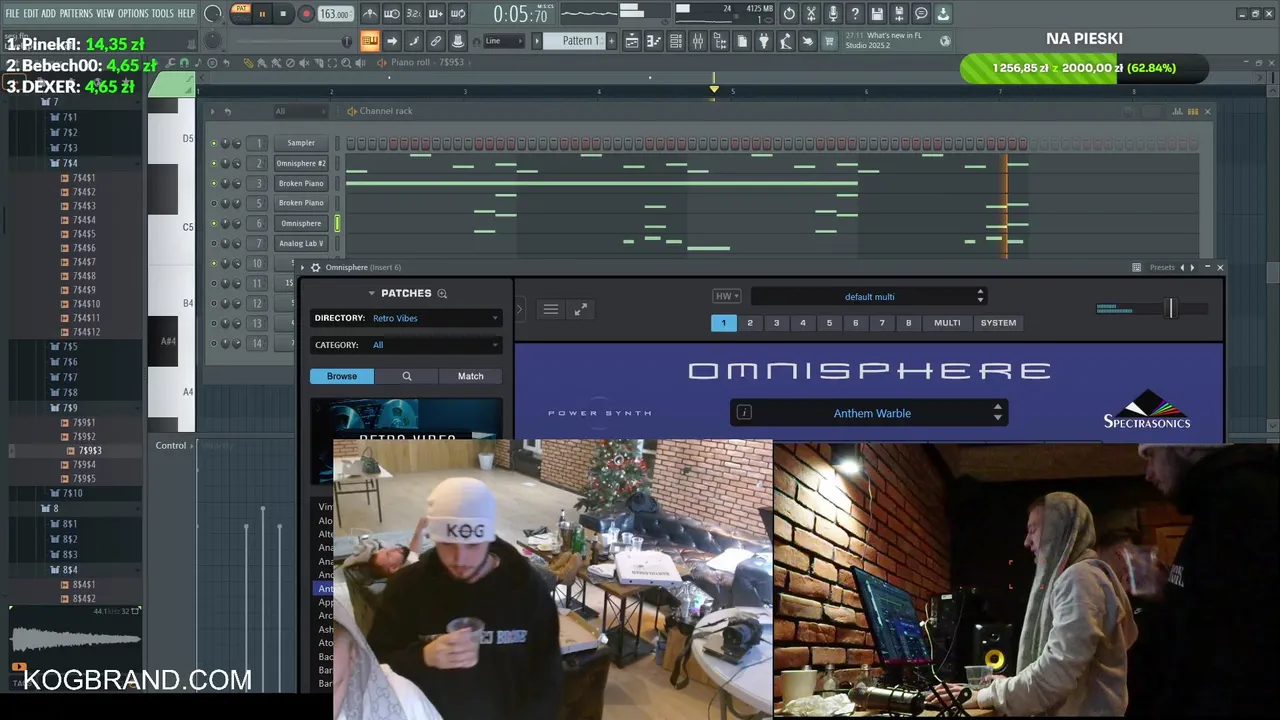Step the Anthem Warble patch arrows

[997, 413]
